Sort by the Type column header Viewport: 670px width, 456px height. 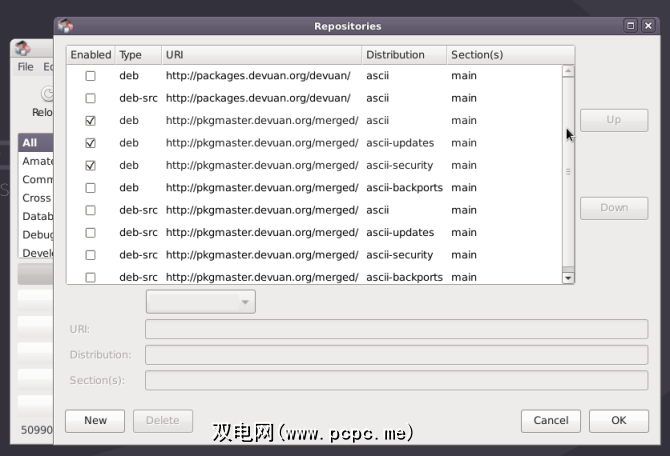138,55
